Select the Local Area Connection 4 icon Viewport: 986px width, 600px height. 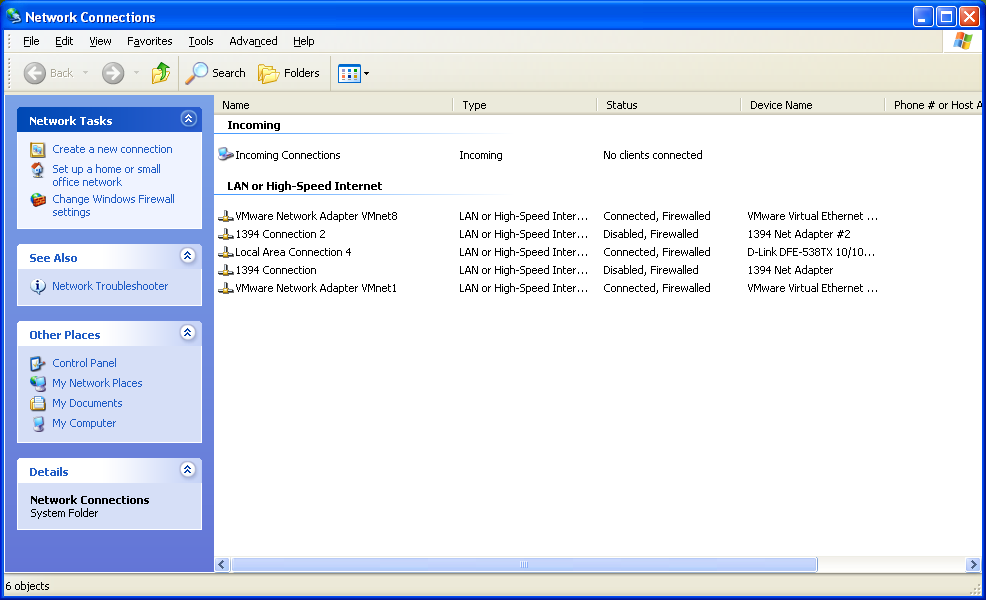point(226,252)
